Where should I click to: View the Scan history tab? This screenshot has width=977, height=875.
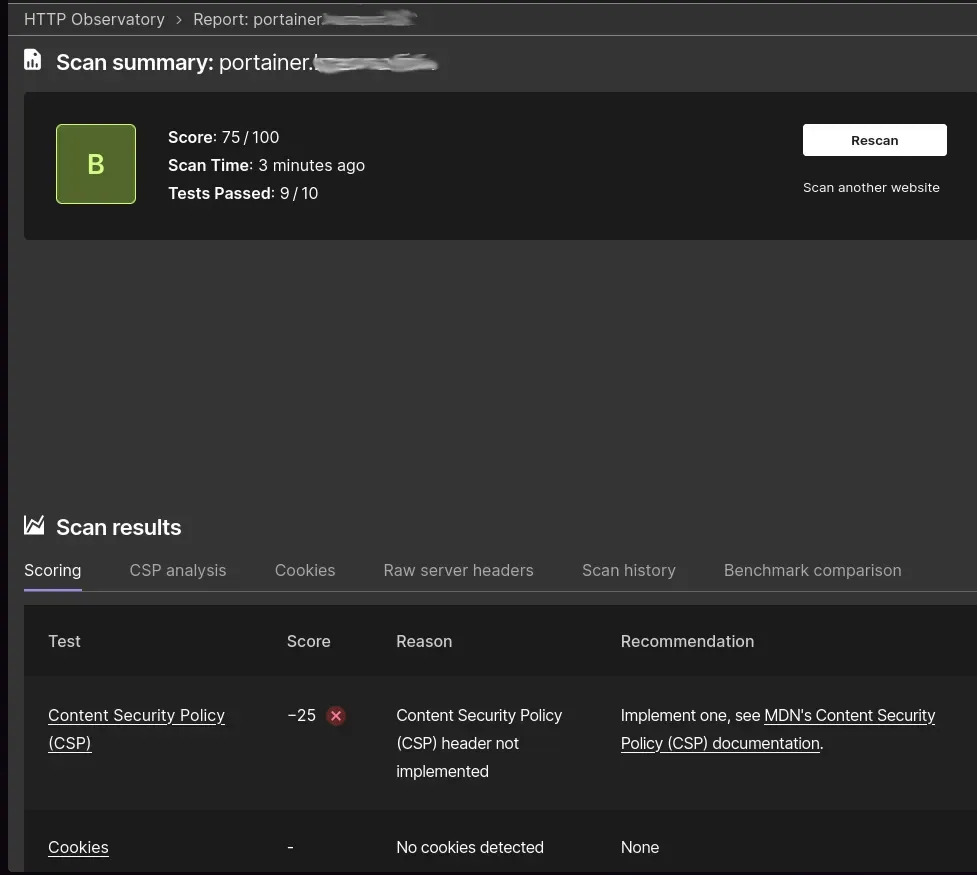pos(629,570)
